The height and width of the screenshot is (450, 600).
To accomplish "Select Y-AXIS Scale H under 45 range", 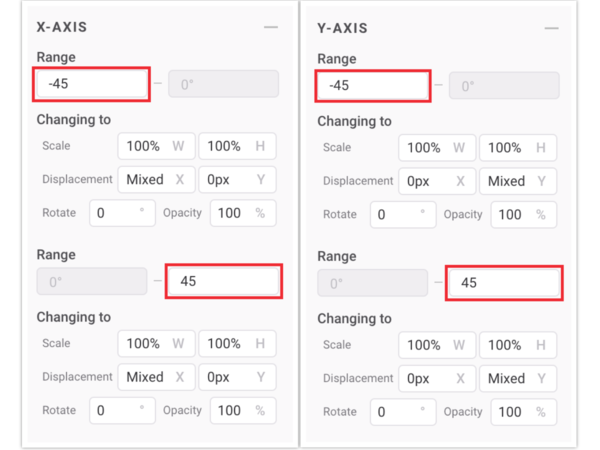I will [x=517, y=344].
